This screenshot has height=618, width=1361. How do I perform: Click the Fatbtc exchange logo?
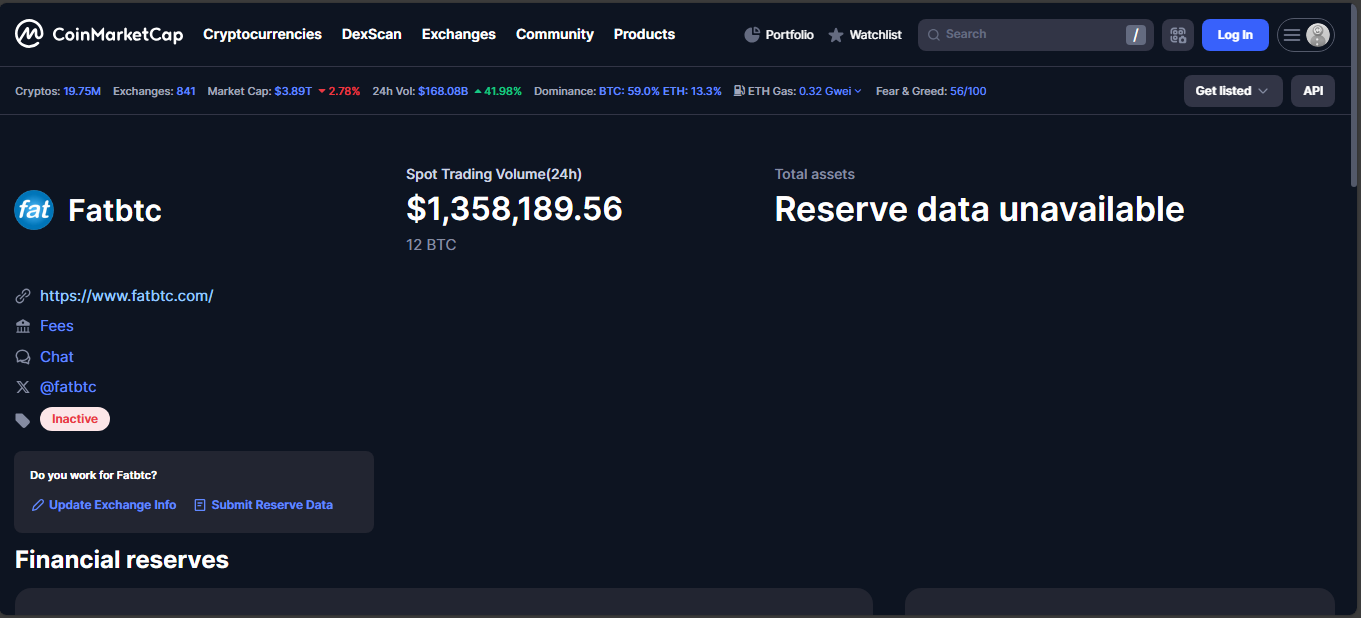coord(34,210)
